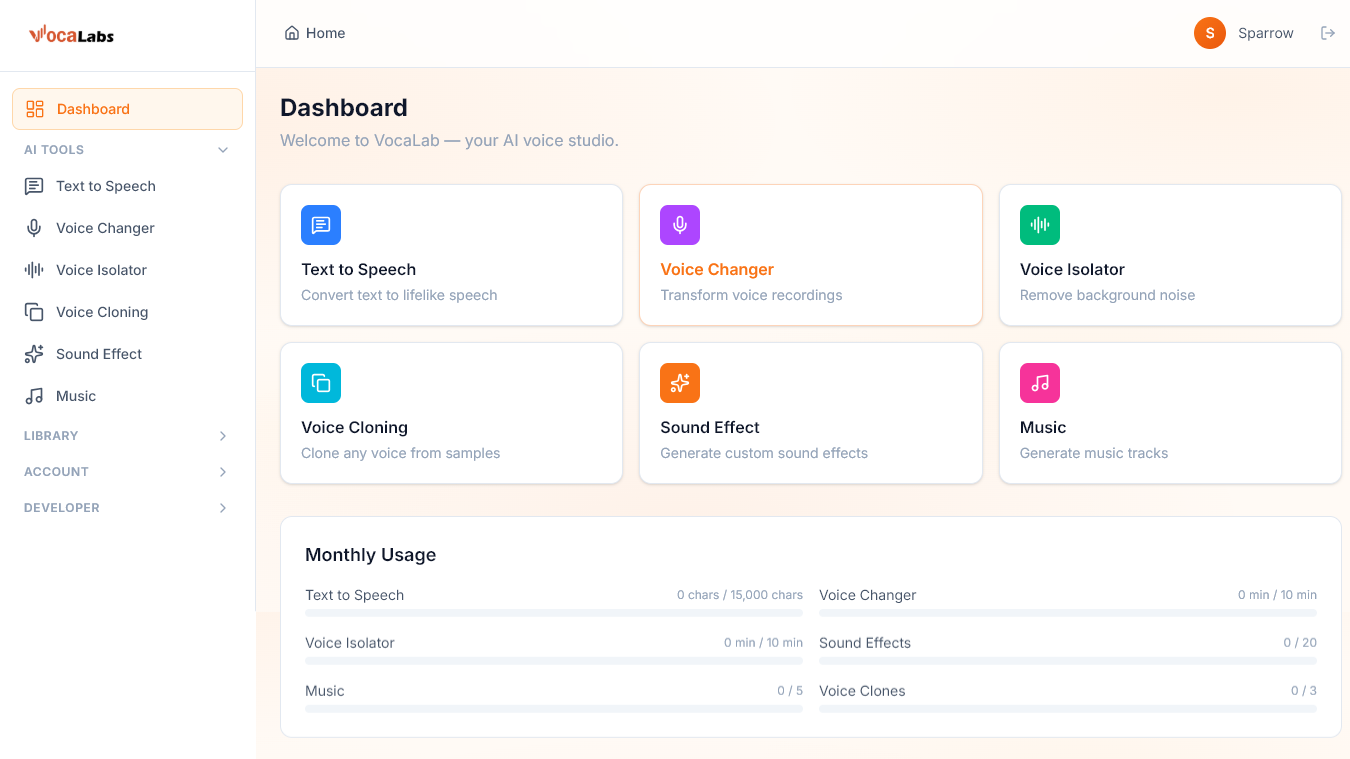Image resolution: width=1350 pixels, height=759 pixels.
Task: Click the Sparrow user avatar
Action: (x=1210, y=33)
